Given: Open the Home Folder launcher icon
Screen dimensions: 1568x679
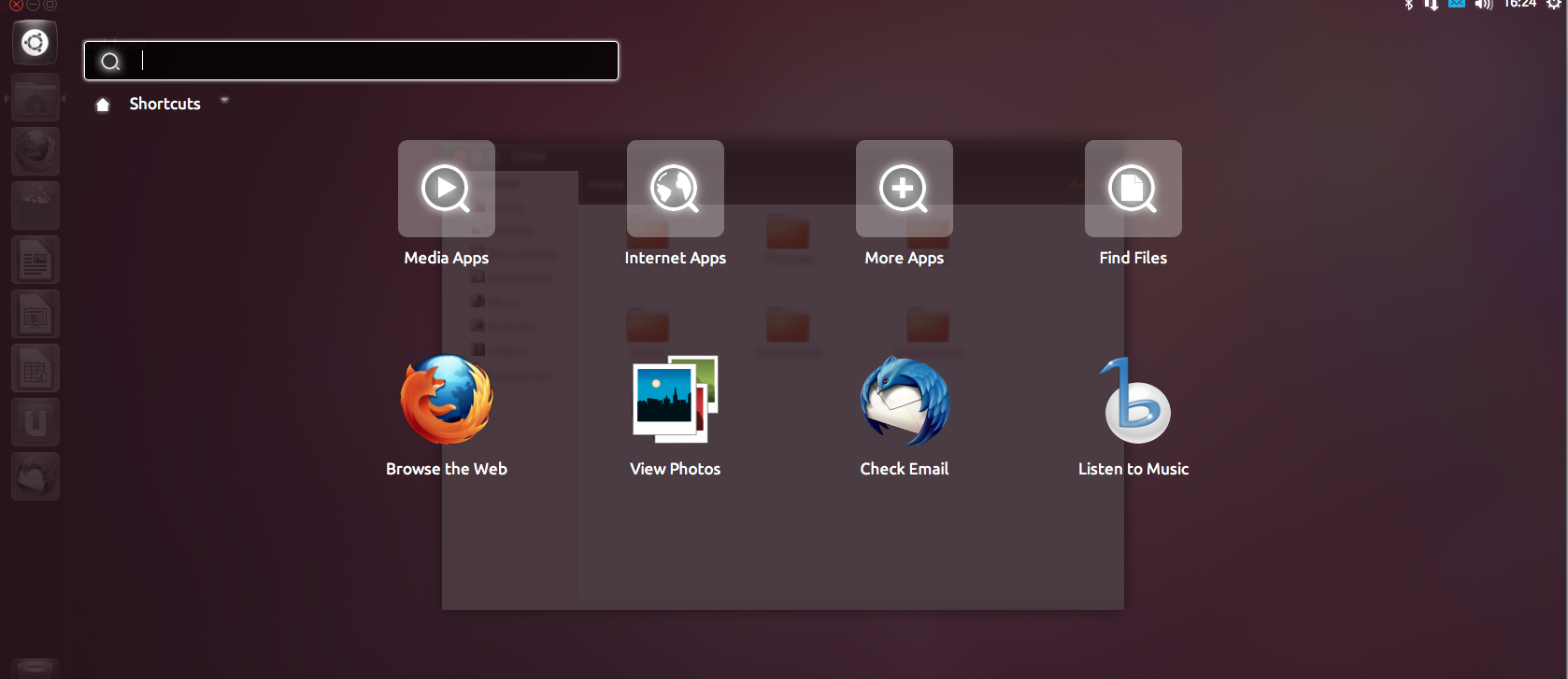Looking at the screenshot, I should [x=36, y=97].
